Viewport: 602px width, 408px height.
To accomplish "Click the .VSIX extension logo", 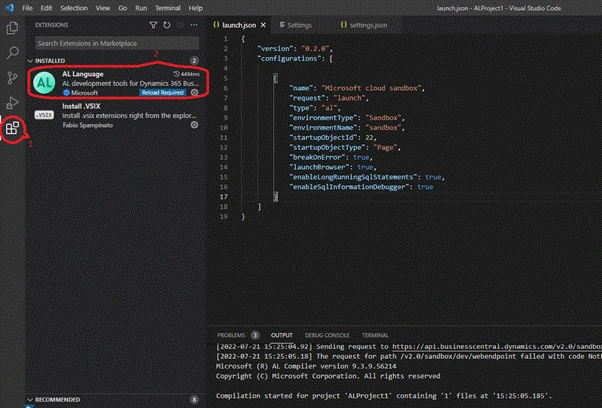I will (x=44, y=115).
